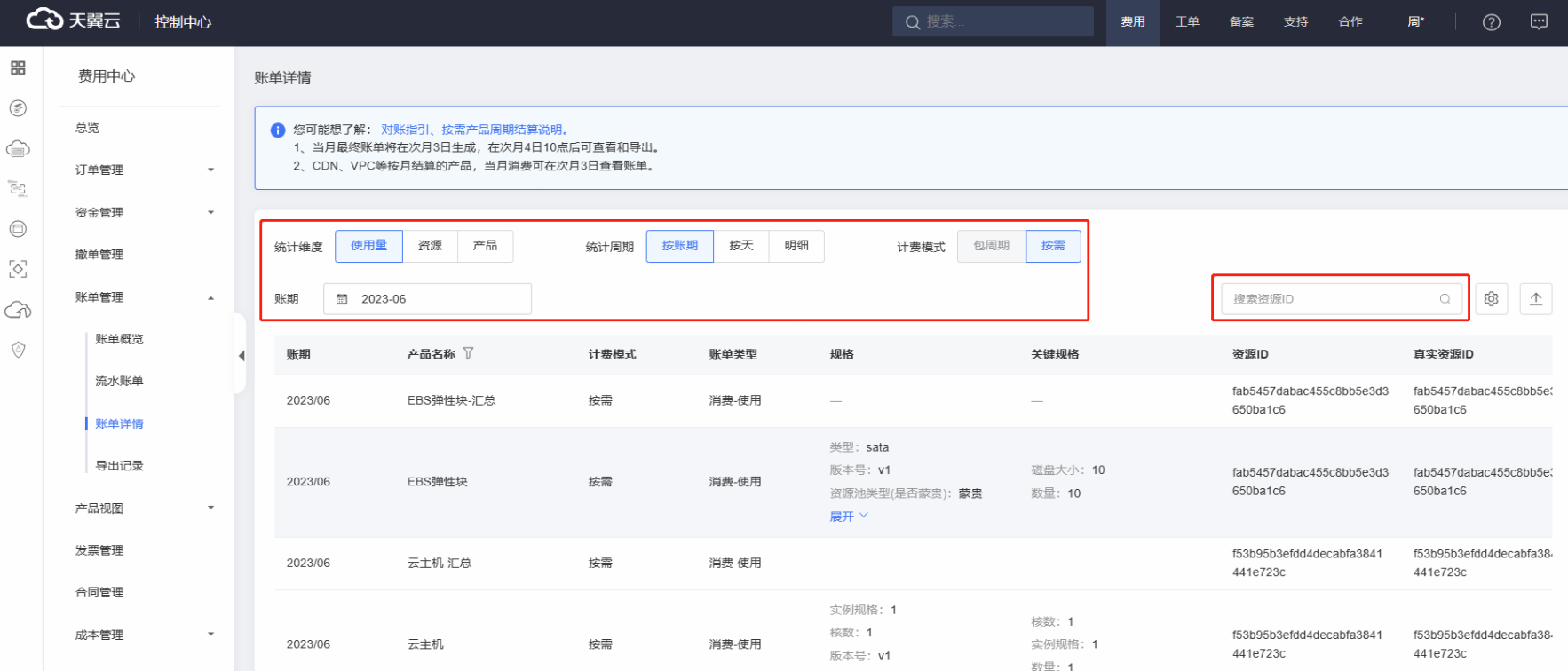This screenshot has height=671, width=1568.
Task: Open the message chat icon in header
Action: 1539,22
